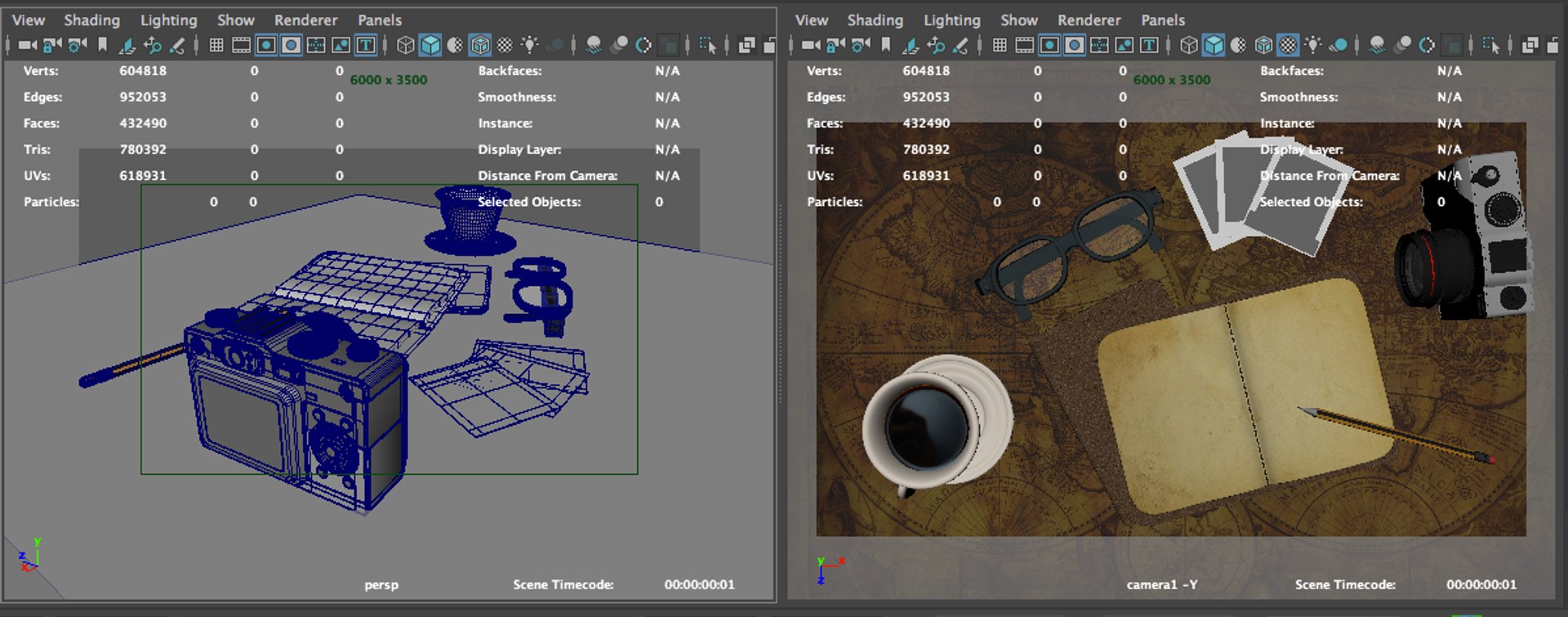Open camera bookmarks in persp panel
This screenshot has width=1568, height=617.
102,45
